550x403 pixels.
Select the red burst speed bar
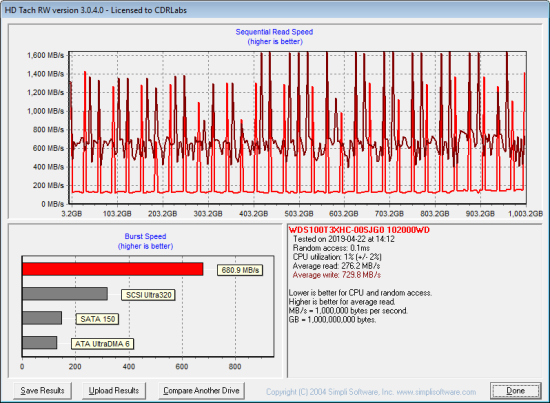113,269
